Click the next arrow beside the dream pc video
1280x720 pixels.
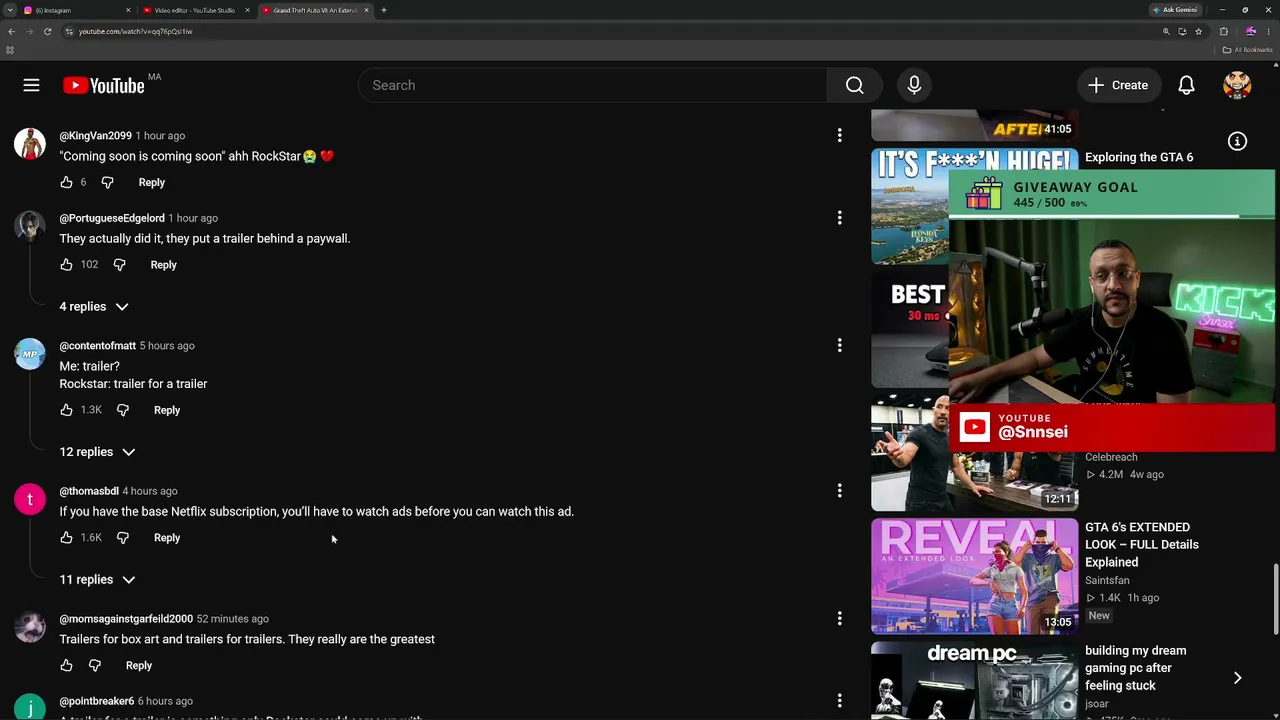1237,678
